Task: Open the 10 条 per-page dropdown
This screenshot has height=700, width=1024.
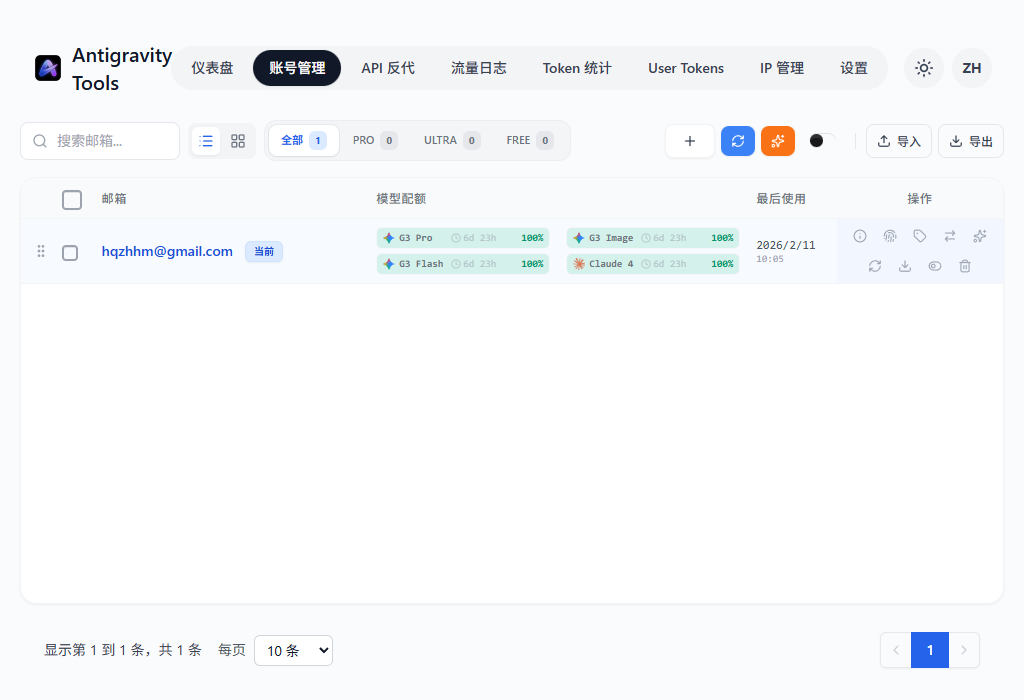Action: 293,650
